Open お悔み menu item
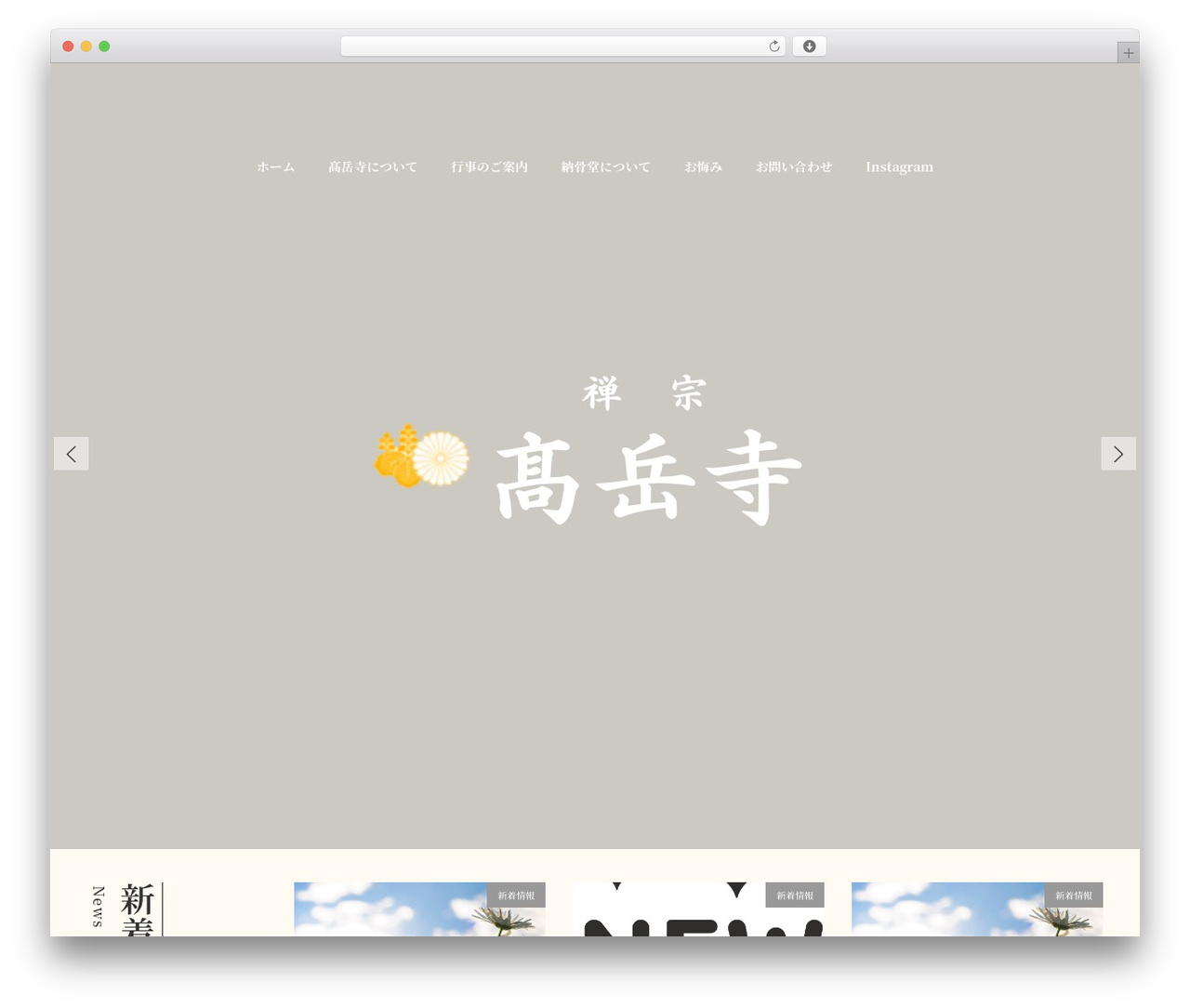Screen dimensions: 1190x1008 click(704, 167)
